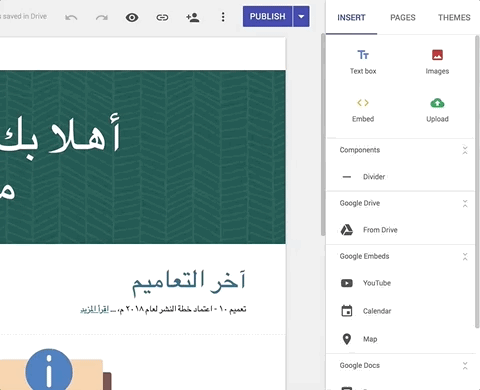
Task: Follow the underlined Arabic read-more link
Action: 95,310
